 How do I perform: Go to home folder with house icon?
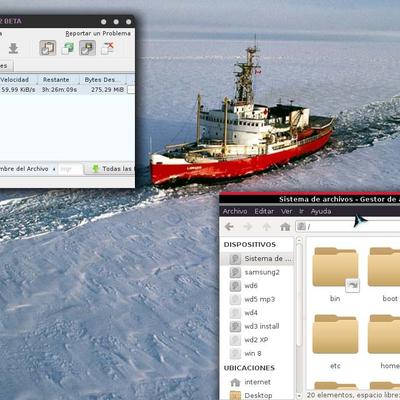(x=285, y=227)
